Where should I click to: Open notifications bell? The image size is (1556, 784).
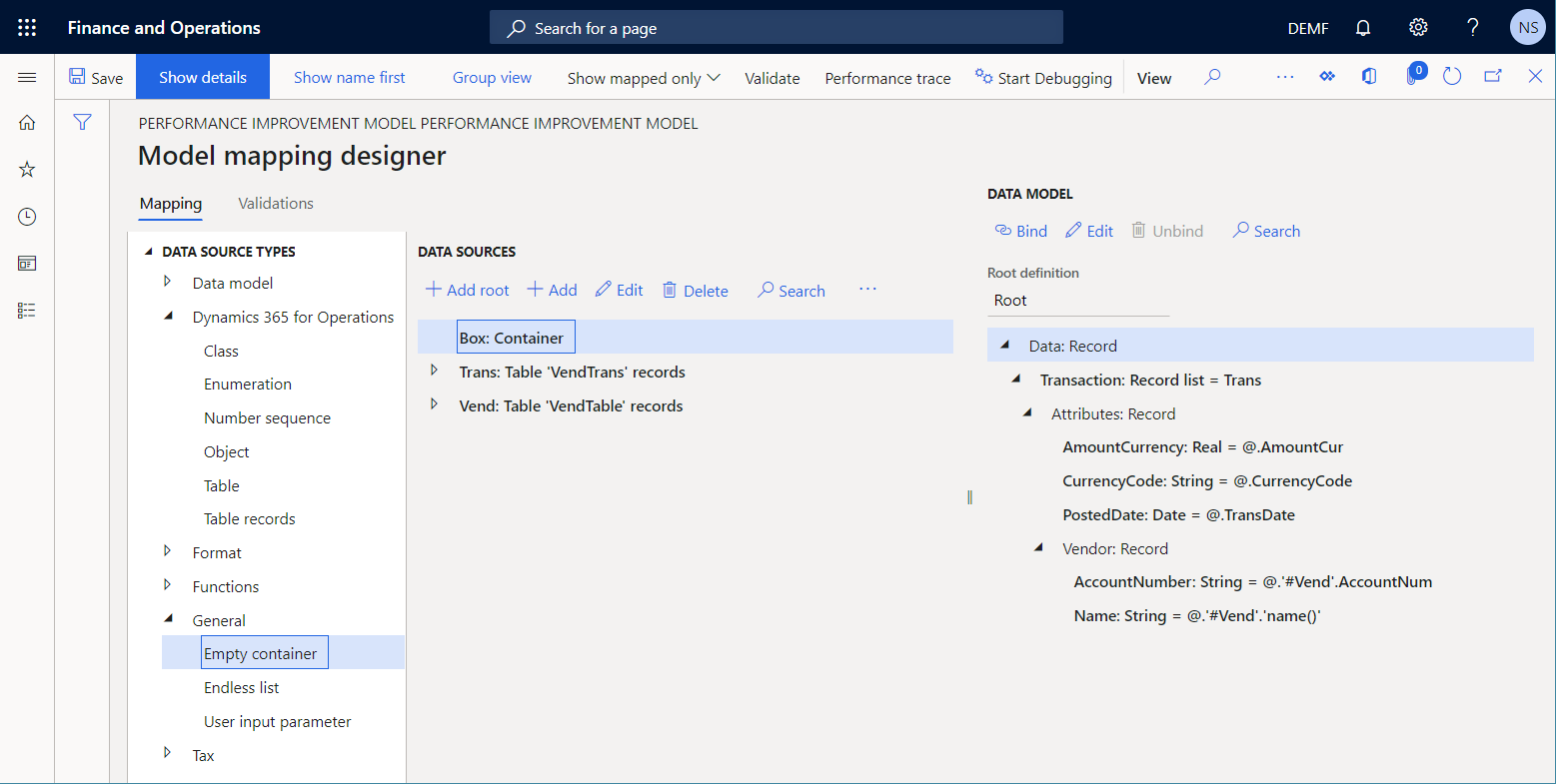tap(1363, 28)
